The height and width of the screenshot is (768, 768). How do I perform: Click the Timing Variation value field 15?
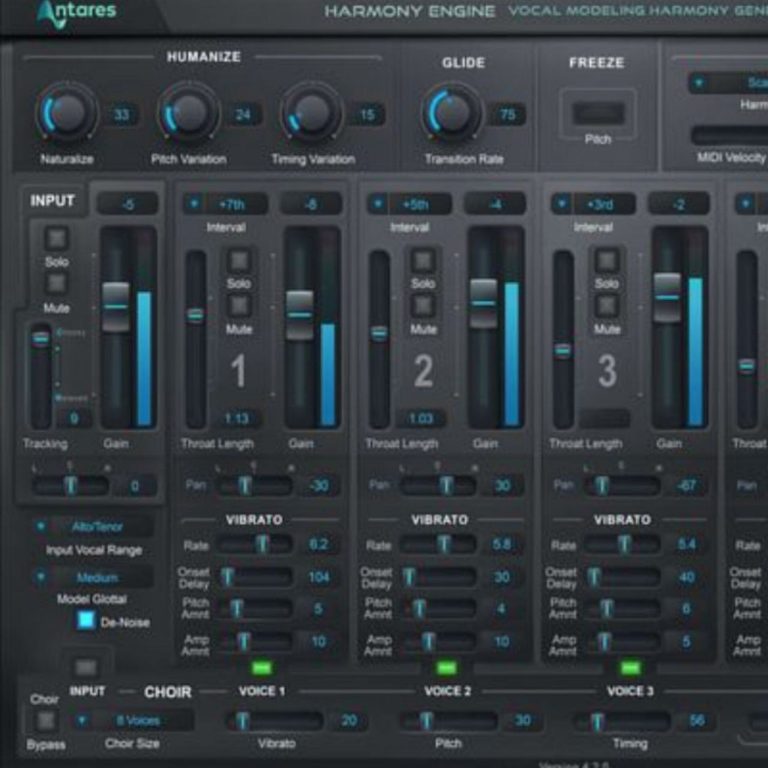367,115
